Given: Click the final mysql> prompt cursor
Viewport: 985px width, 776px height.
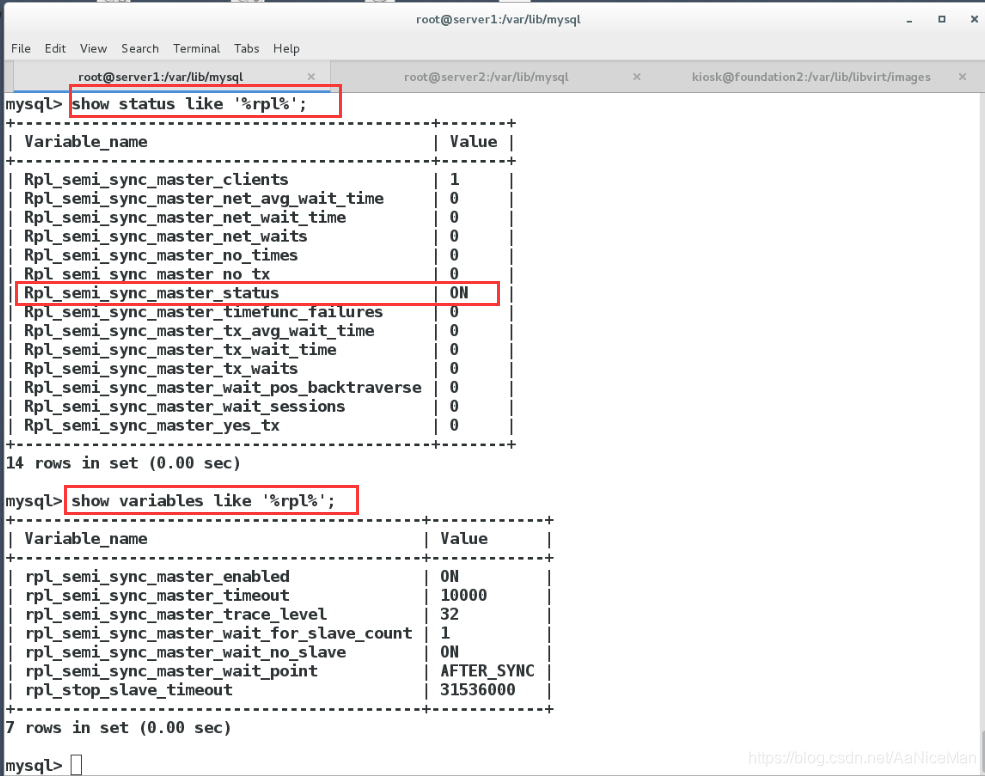Looking at the screenshot, I should pyautogui.click(x=76, y=765).
